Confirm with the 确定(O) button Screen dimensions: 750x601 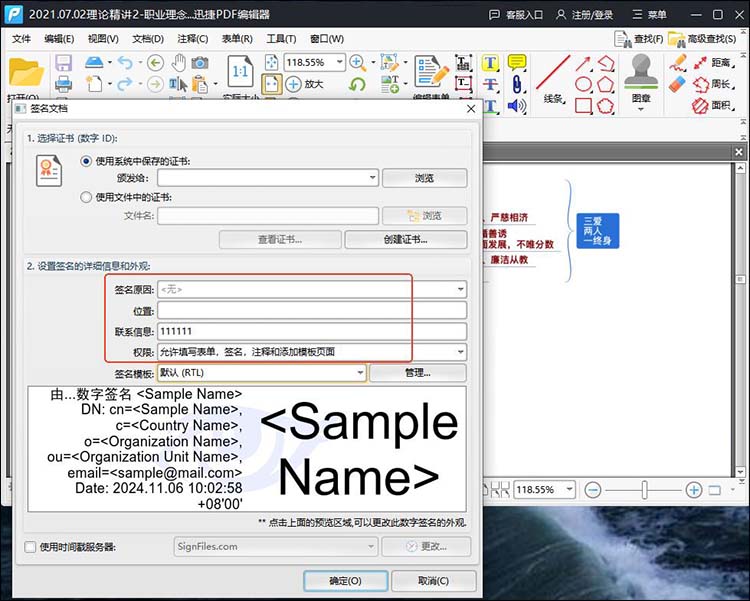click(345, 580)
